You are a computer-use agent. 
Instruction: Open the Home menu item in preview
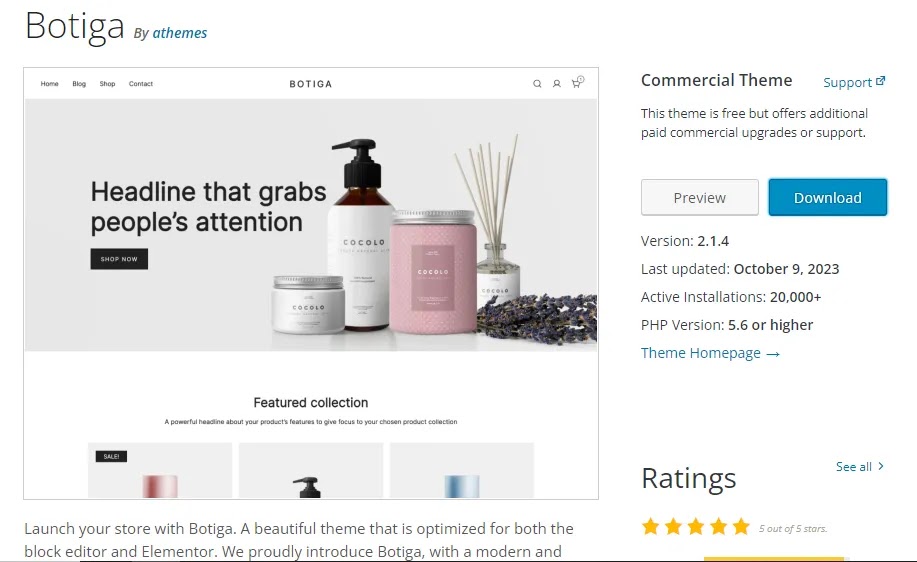50,84
